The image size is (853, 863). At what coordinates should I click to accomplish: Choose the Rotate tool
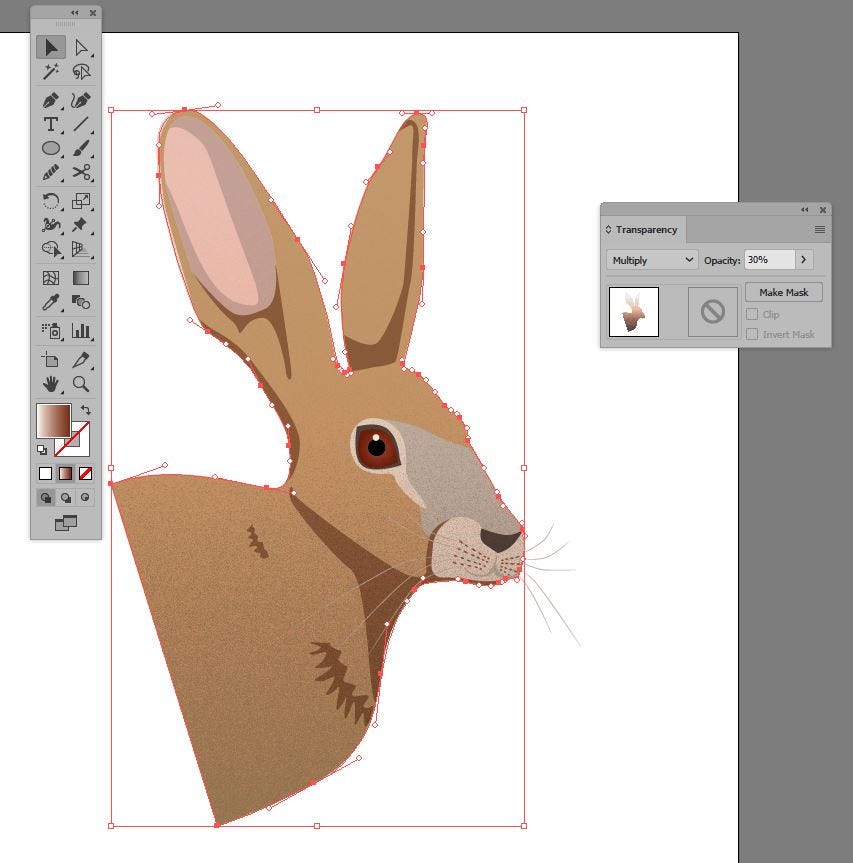pyautogui.click(x=51, y=201)
